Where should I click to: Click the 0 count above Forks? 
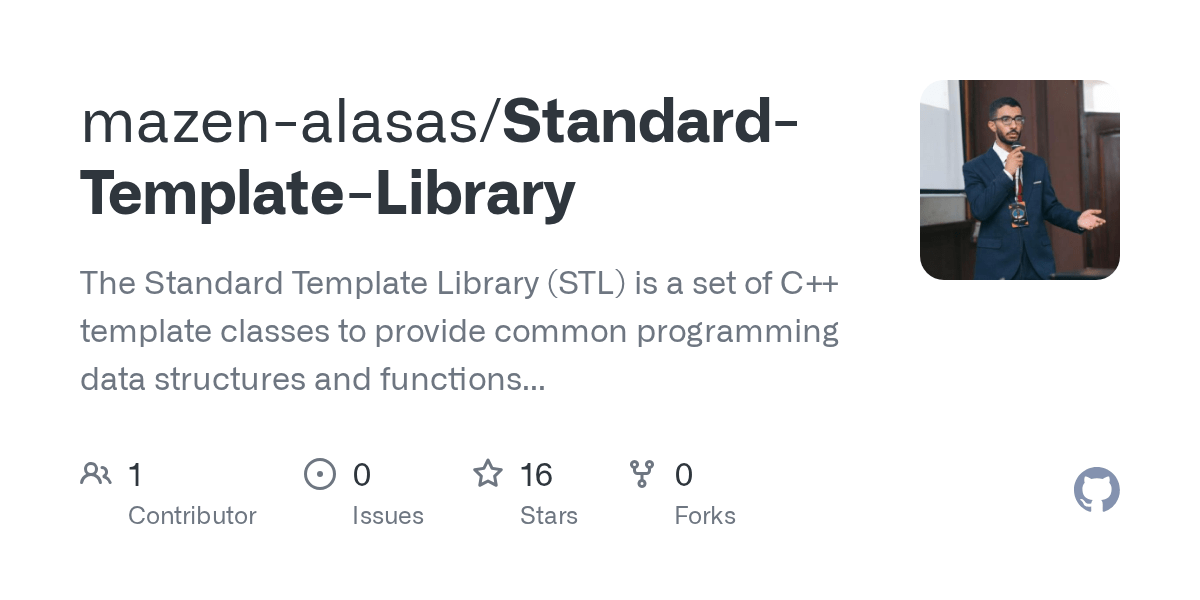(684, 475)
